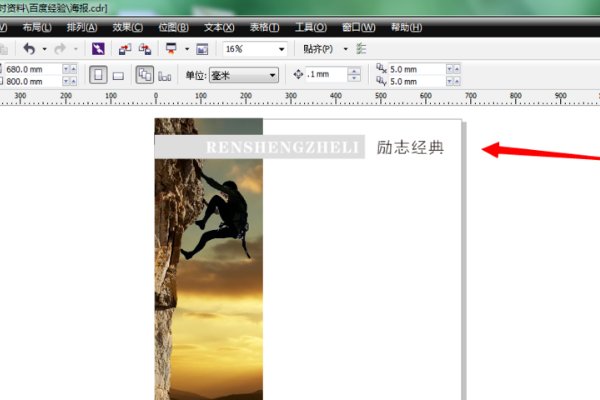Click the Undo arrow icon

pos(29,48)
